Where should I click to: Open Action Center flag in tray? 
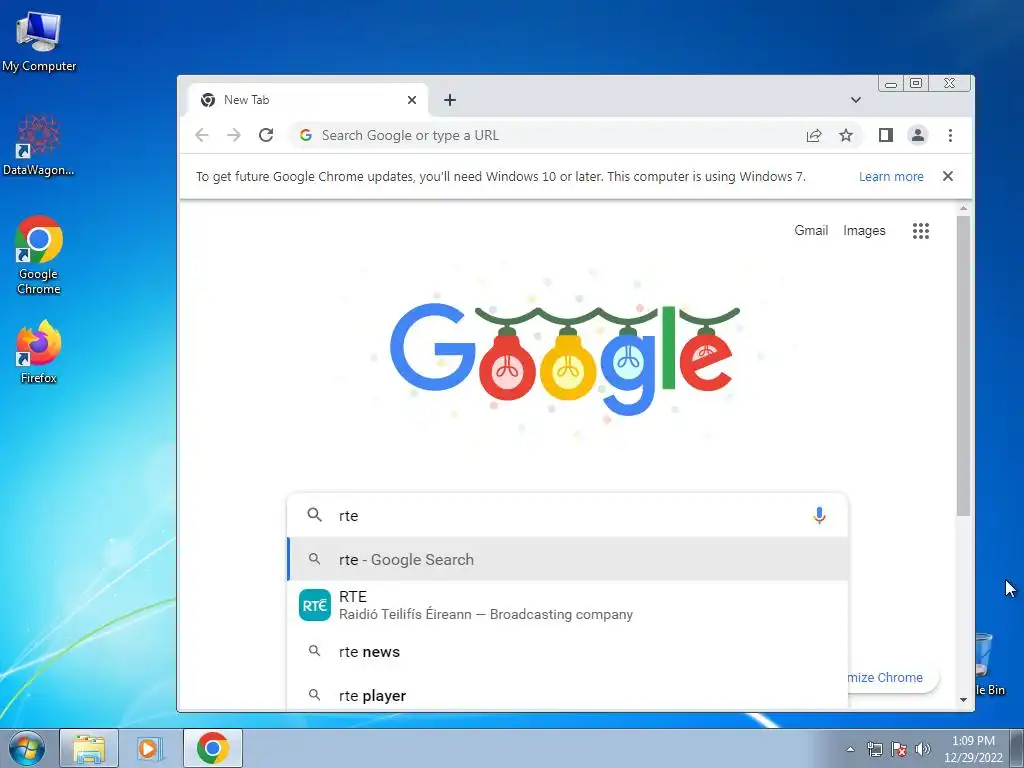[x=899, y=749]
